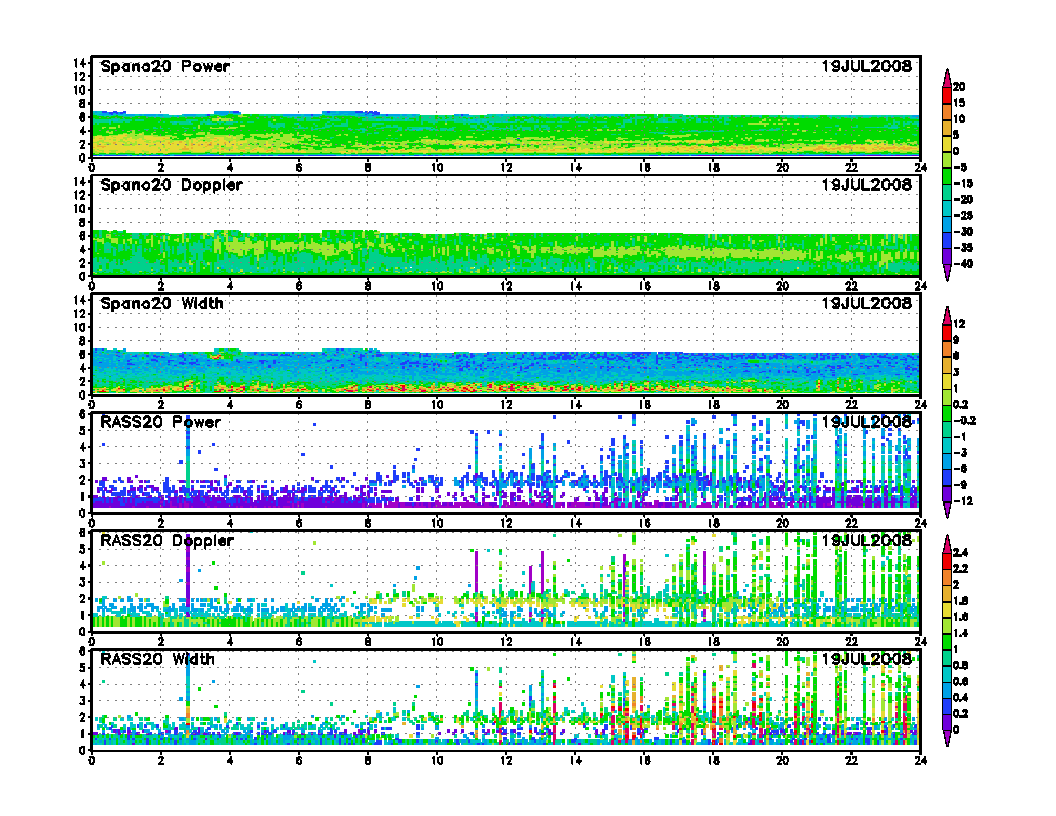
Task: Click the '20' label on the top color bar
Action: tap(959, 87)
